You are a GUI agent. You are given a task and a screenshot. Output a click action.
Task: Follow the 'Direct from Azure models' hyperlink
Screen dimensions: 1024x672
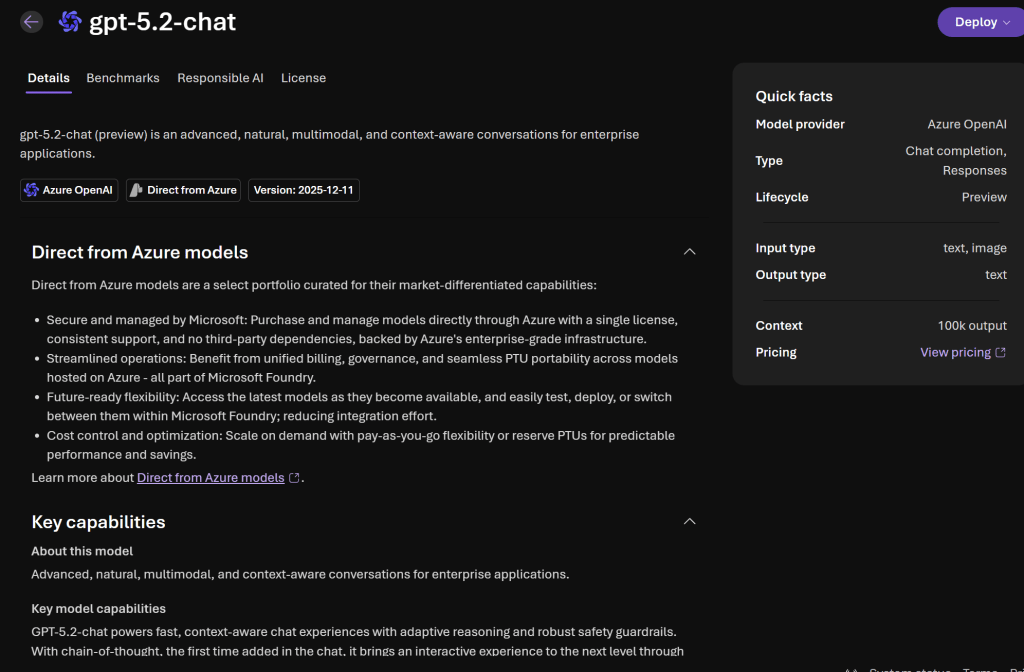[x=210, y=478]
